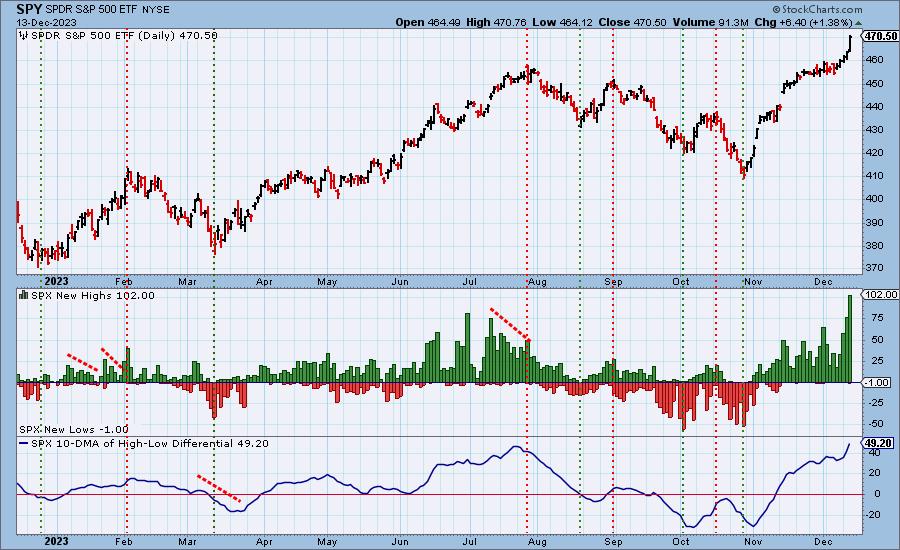The image size is (900, 550).
Task: Click the 370 price axis label
Action: tap(875, 268)
